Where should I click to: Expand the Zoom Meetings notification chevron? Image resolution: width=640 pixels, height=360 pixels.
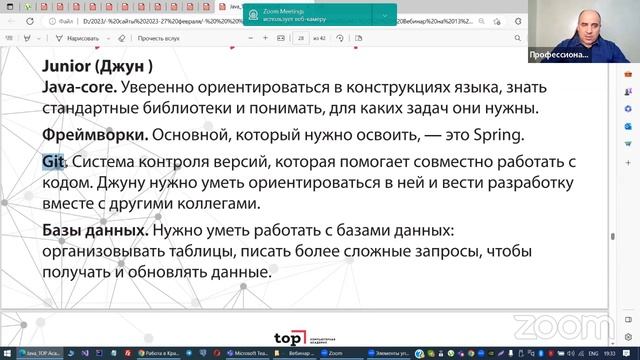(384, 15)
